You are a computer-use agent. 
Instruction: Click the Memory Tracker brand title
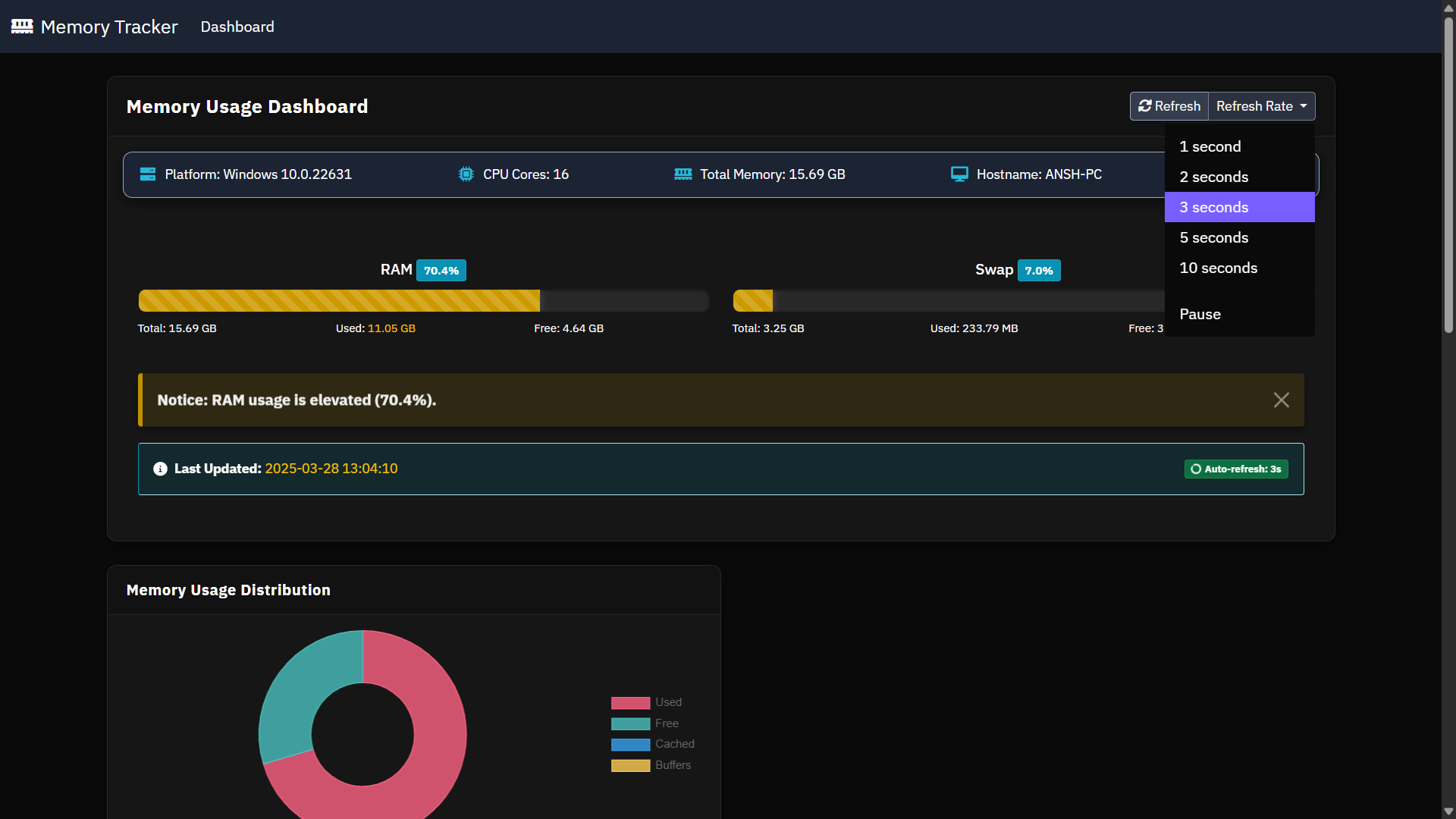[109, 27]
